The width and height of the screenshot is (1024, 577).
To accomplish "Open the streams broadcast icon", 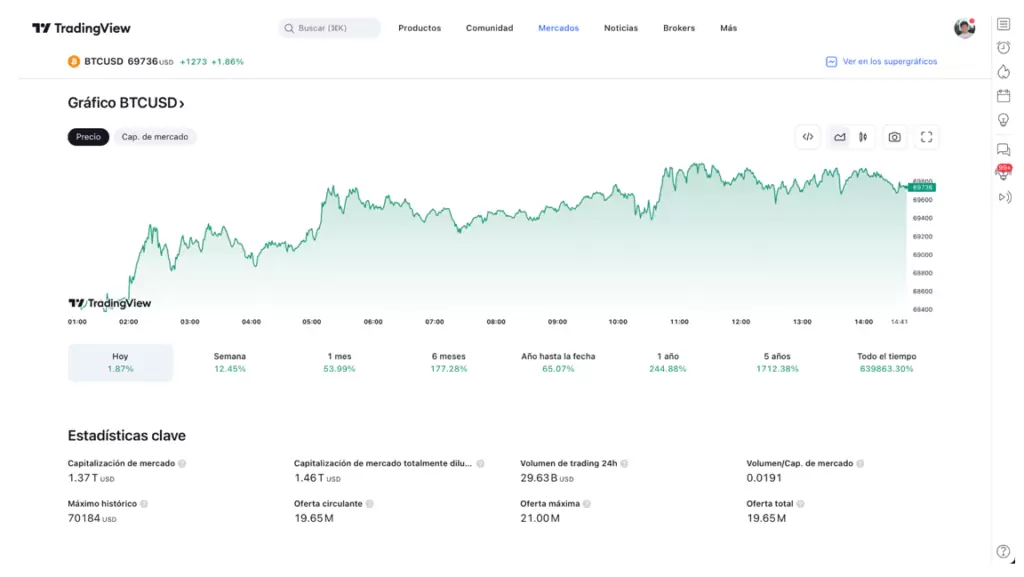I will coord(1004,197).
